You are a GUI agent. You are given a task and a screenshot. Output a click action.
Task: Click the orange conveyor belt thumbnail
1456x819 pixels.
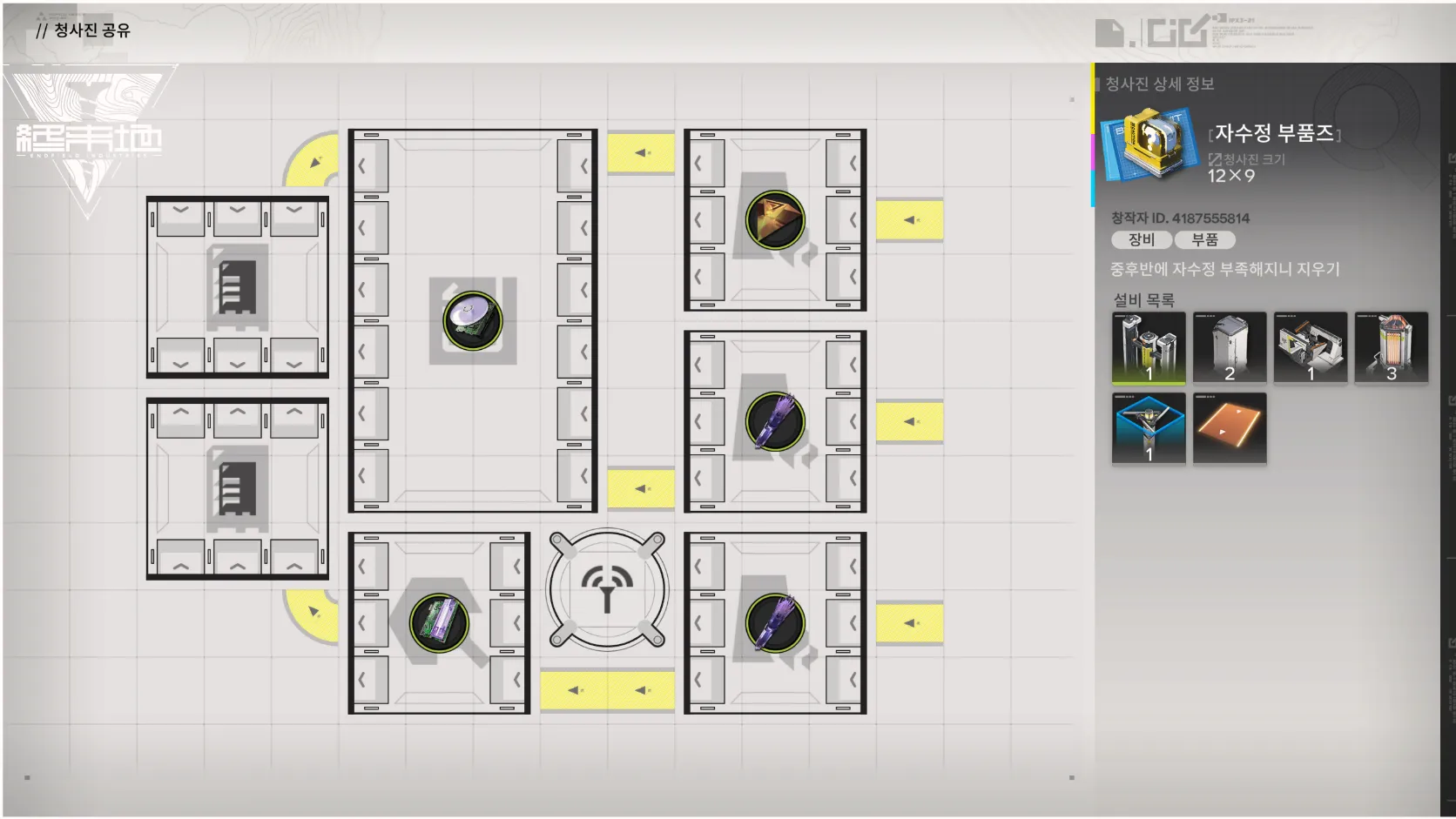tap(1229, 428)
